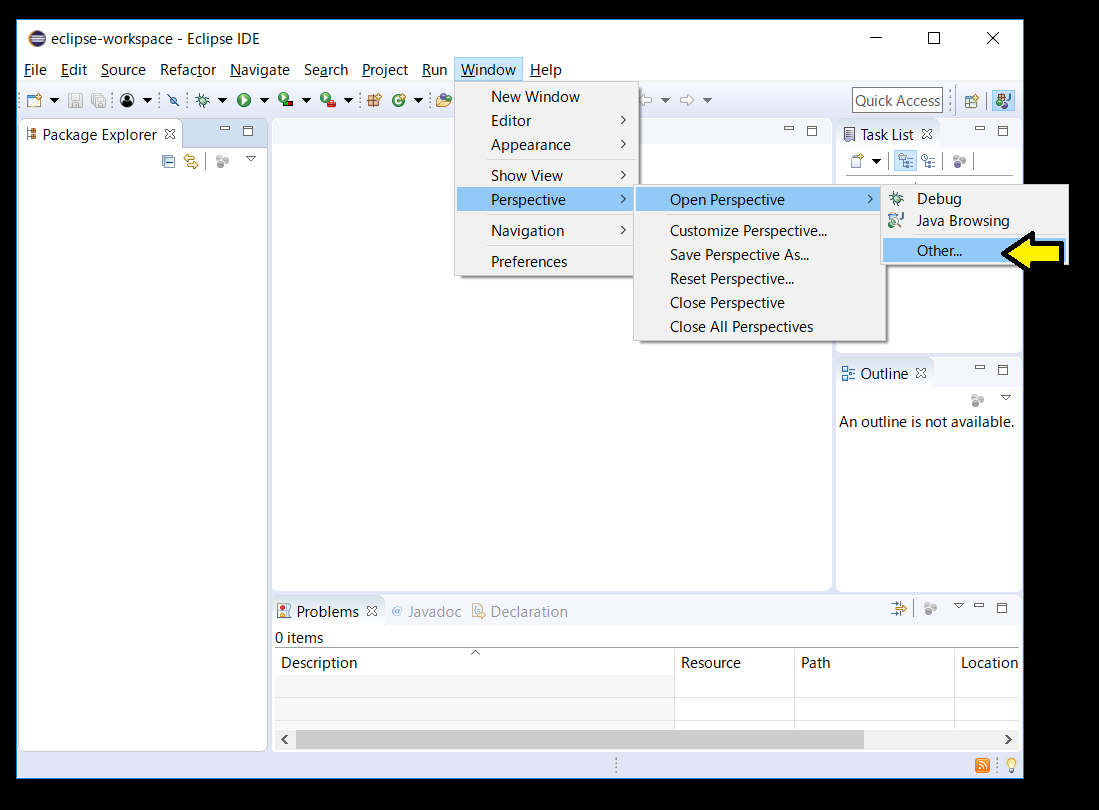Open the Package Explorer View Menu triangle

point(251,159)
